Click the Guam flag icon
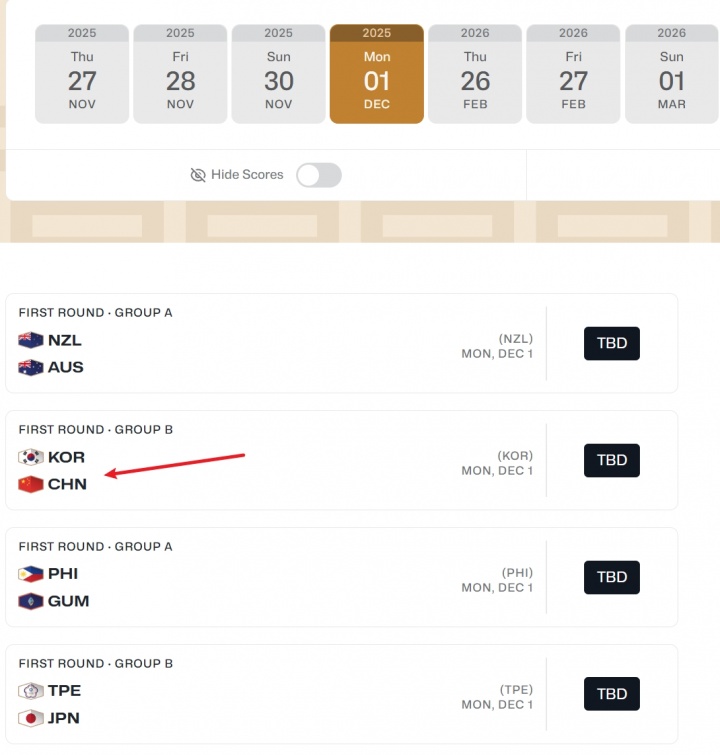The height and width of the screenshot is (755, 720). click(31, 601)
